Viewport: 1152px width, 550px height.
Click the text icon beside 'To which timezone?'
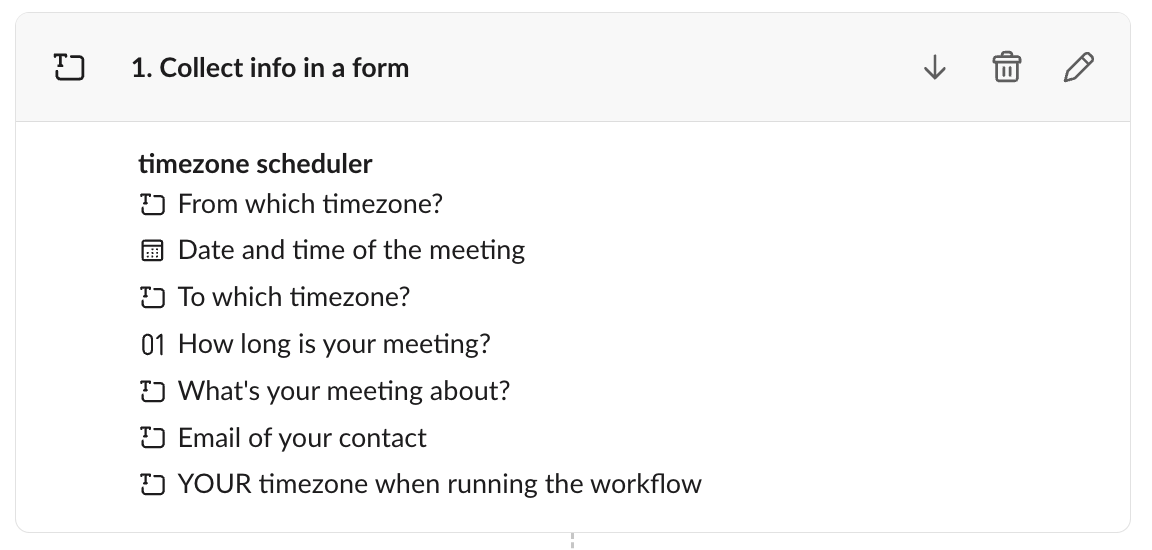pyautogui.click(x=152, y=298)
